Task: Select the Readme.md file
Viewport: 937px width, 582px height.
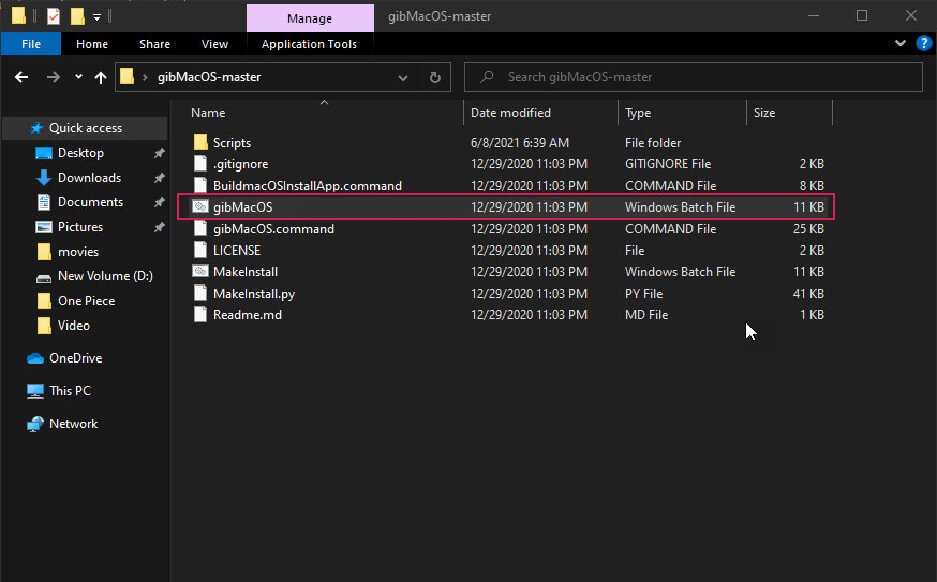Action: [247, 315]
